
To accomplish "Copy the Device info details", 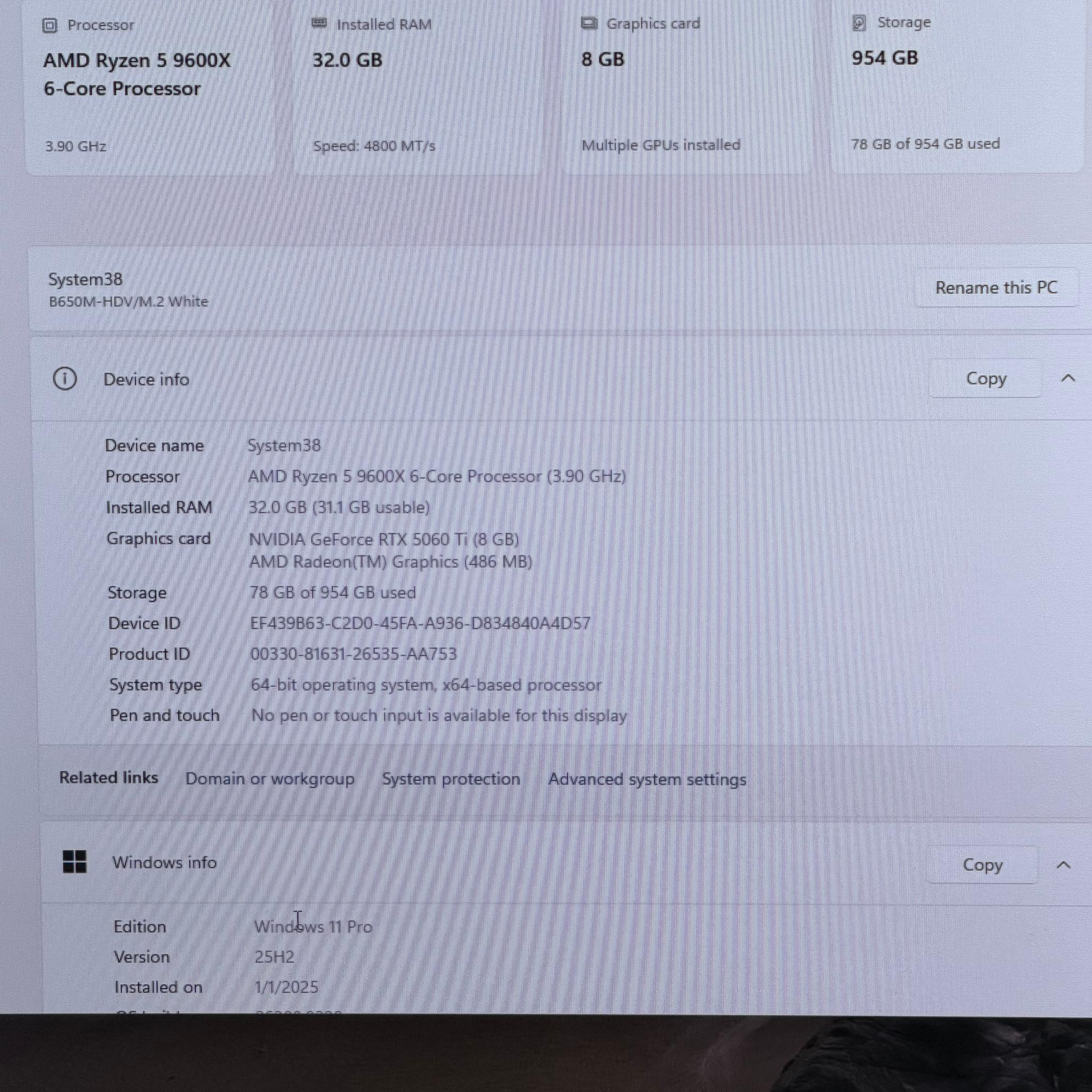I will (986, 378).
